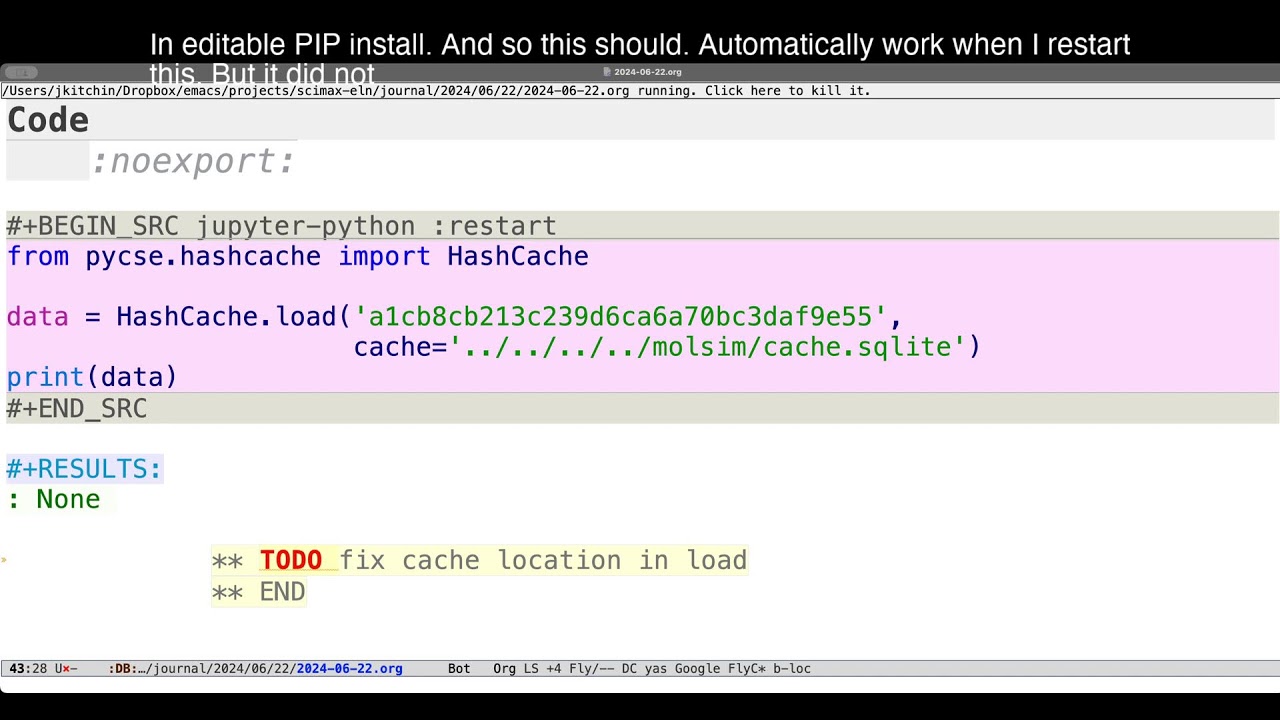Click the Code heading
The image size is (1280, 720).
(x=48, y=120)
